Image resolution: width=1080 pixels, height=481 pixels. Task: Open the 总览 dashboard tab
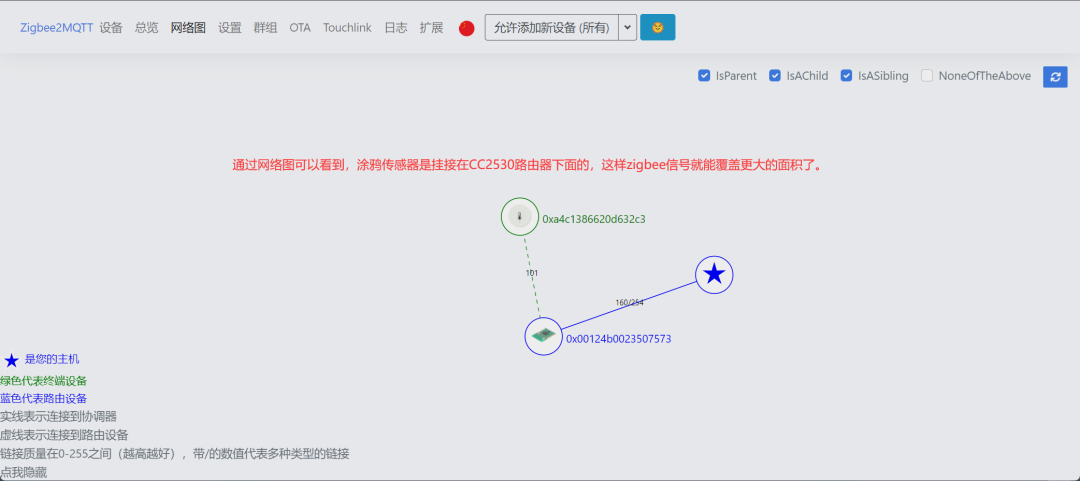click(147, 28)
